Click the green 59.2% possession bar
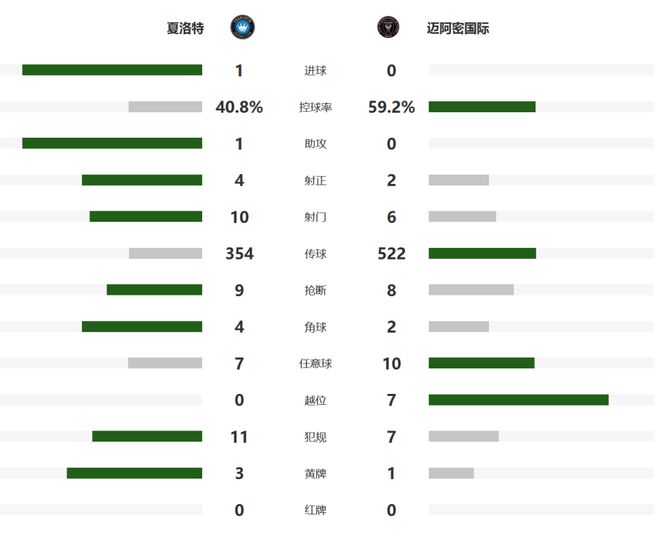This screenshot has height=542, width=660. pos(482,107)
